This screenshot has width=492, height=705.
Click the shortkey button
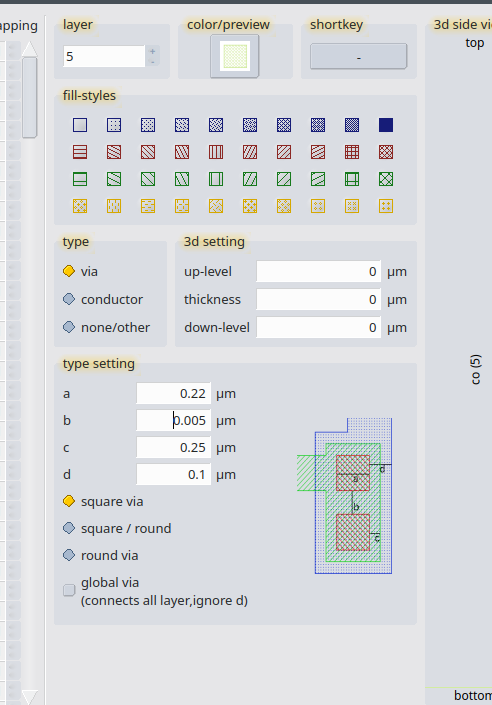coord(358,56)
